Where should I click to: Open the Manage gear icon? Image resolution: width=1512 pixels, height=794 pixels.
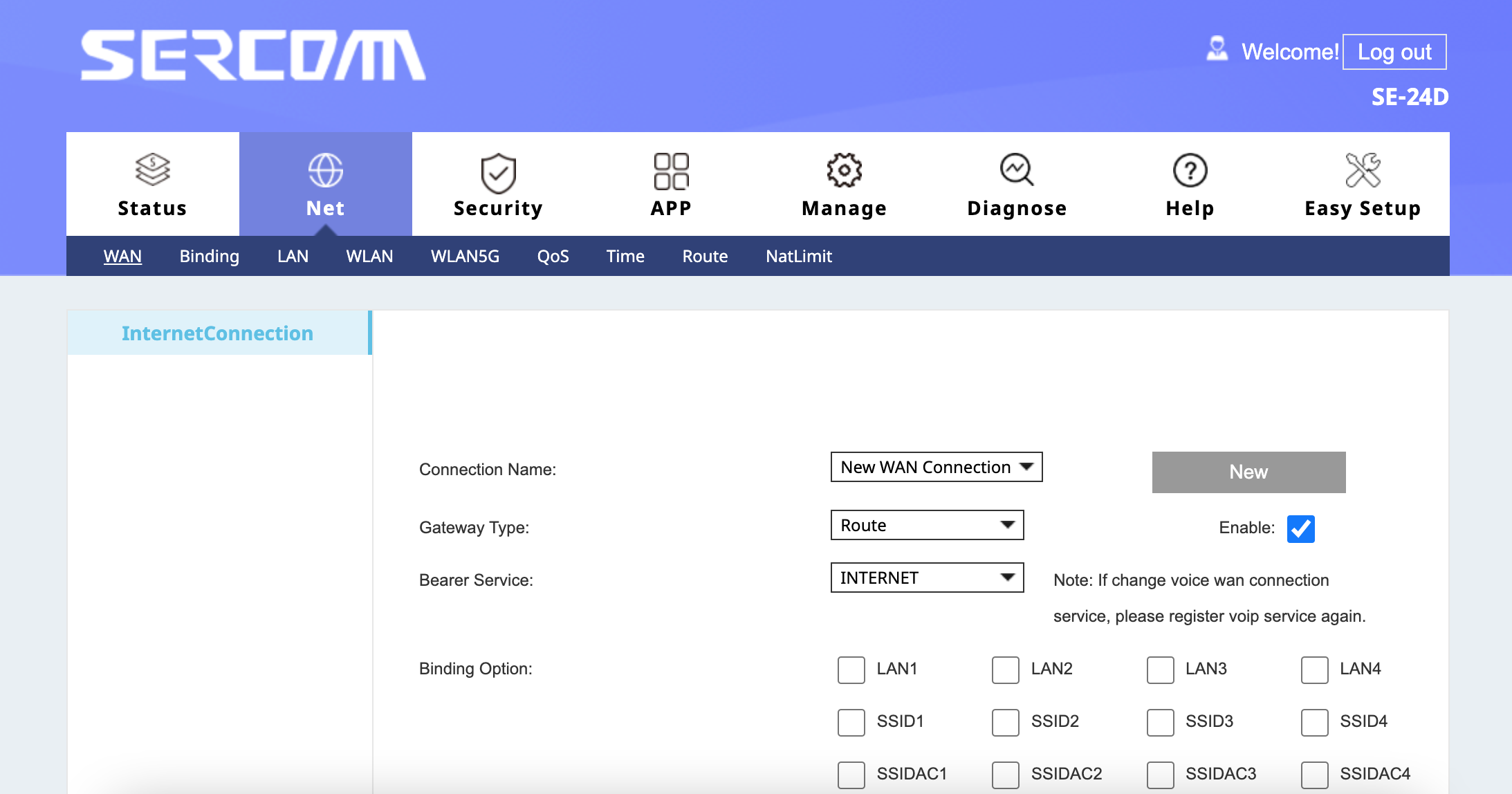coord(844,170)
